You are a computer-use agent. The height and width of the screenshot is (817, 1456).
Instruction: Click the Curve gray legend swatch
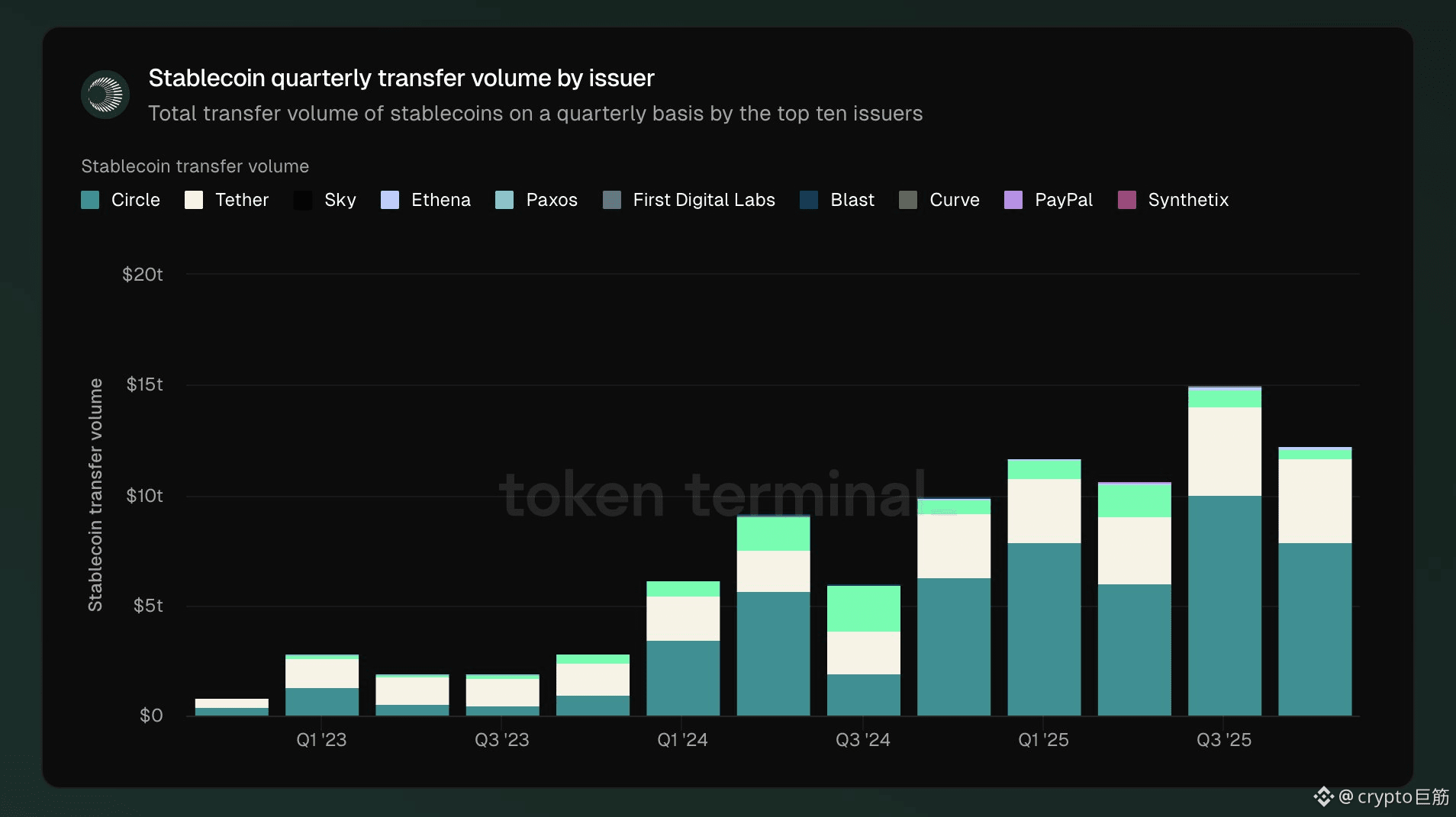(908, 200)
